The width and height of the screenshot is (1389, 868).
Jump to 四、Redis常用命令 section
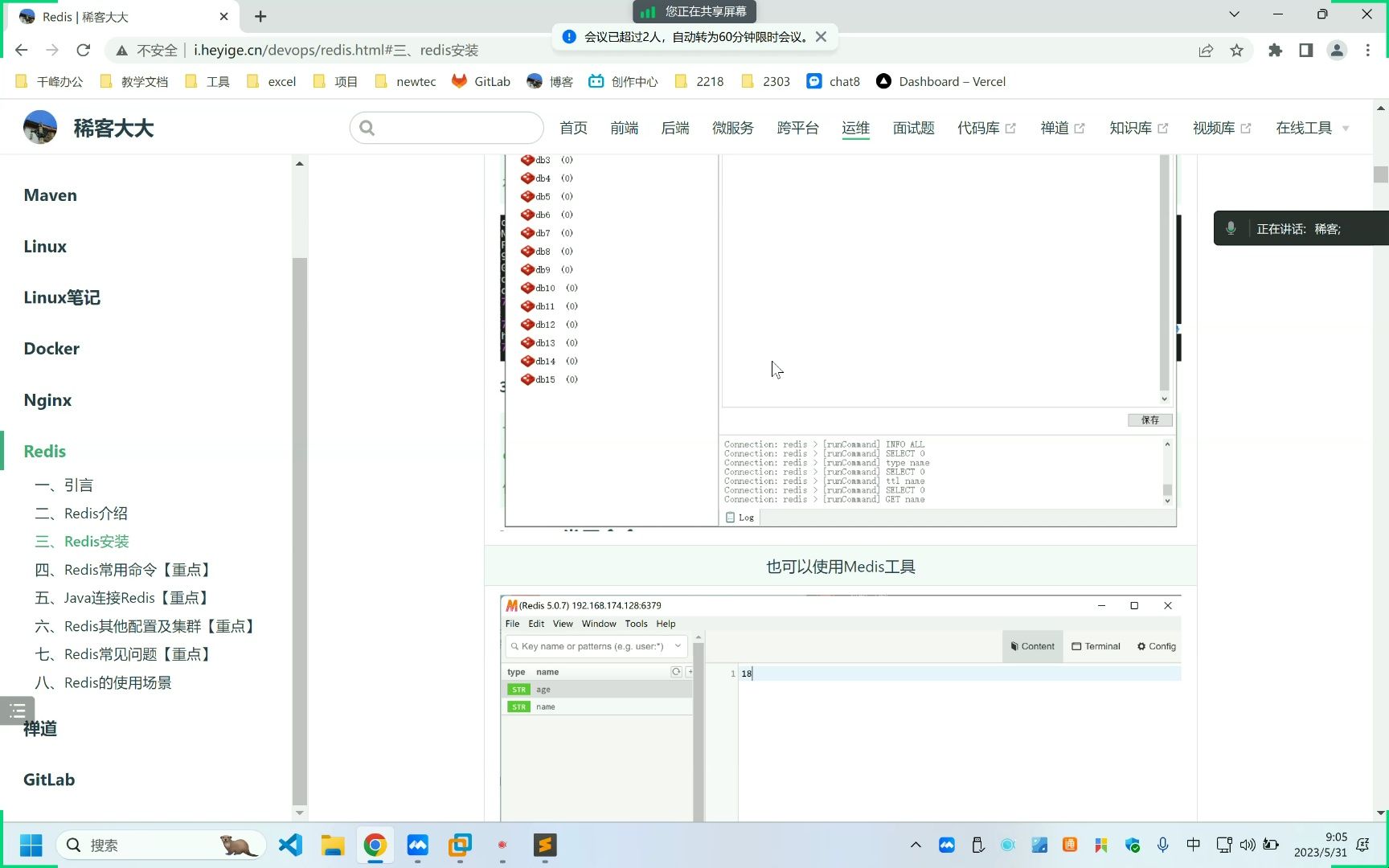click(x=125, y=570)
